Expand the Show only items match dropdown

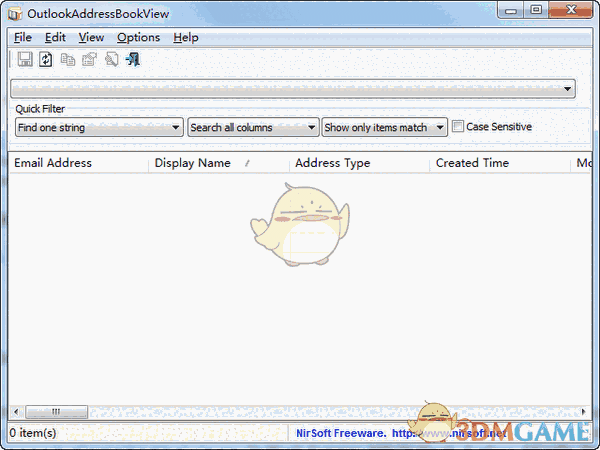coord(385,127)
